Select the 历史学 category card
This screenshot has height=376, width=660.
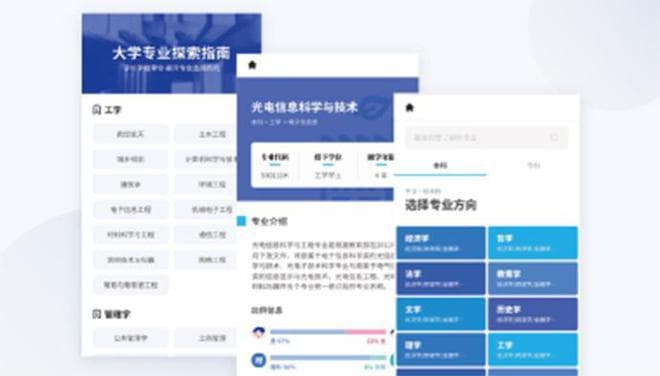click(x=533, y=314)
